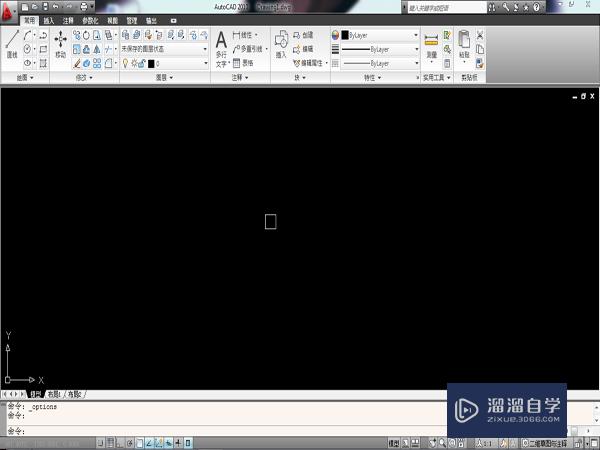The width and height of the screenshot is (600, 450).
Task: Select the 常用 (Home) ribbon tab
Action: (29, 20)
